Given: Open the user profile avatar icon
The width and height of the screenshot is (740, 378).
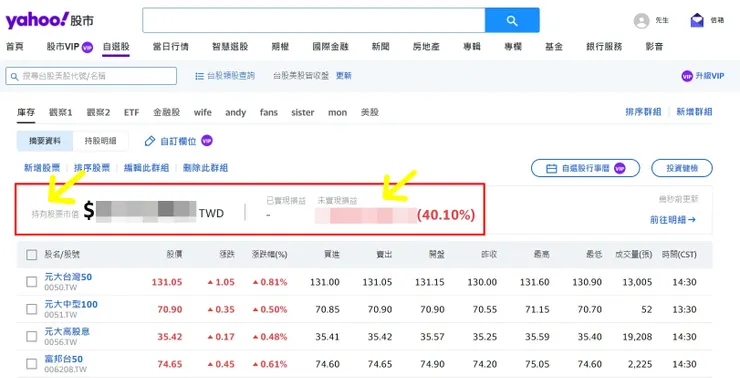Looking at the screenshot, I should click(641, 21).
